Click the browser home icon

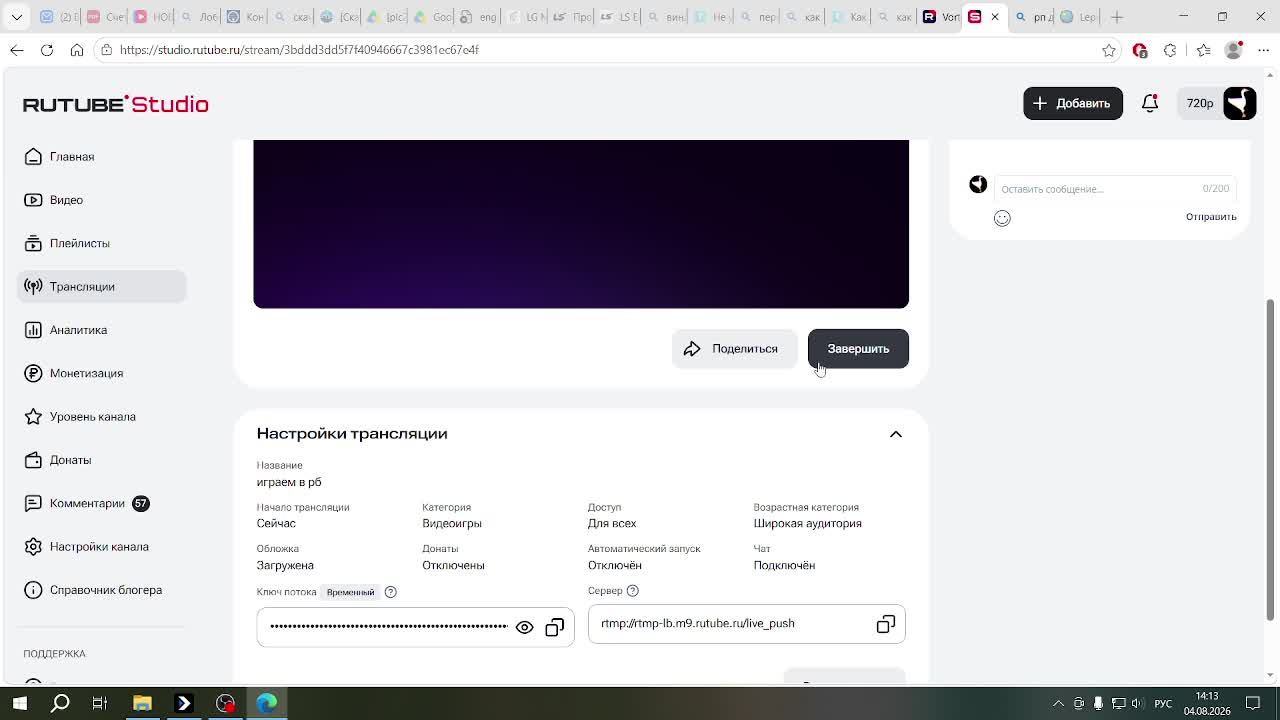[77, 50]
